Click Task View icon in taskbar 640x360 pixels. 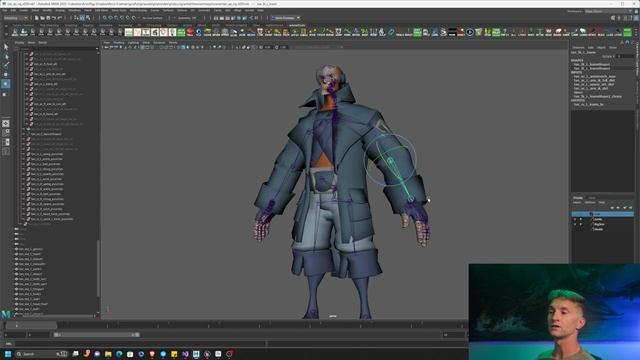pos(76,354)
